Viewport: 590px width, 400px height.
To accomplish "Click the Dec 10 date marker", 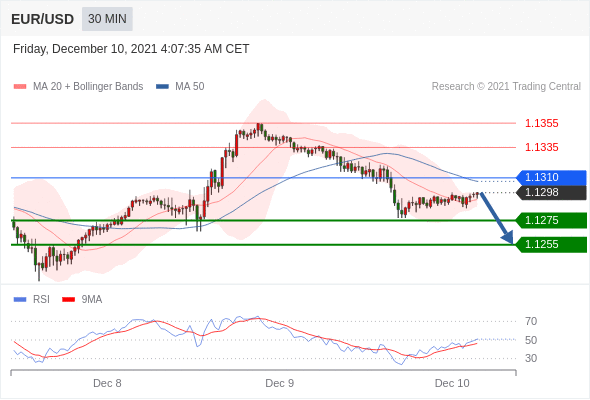I will click(x=452, y=383).
